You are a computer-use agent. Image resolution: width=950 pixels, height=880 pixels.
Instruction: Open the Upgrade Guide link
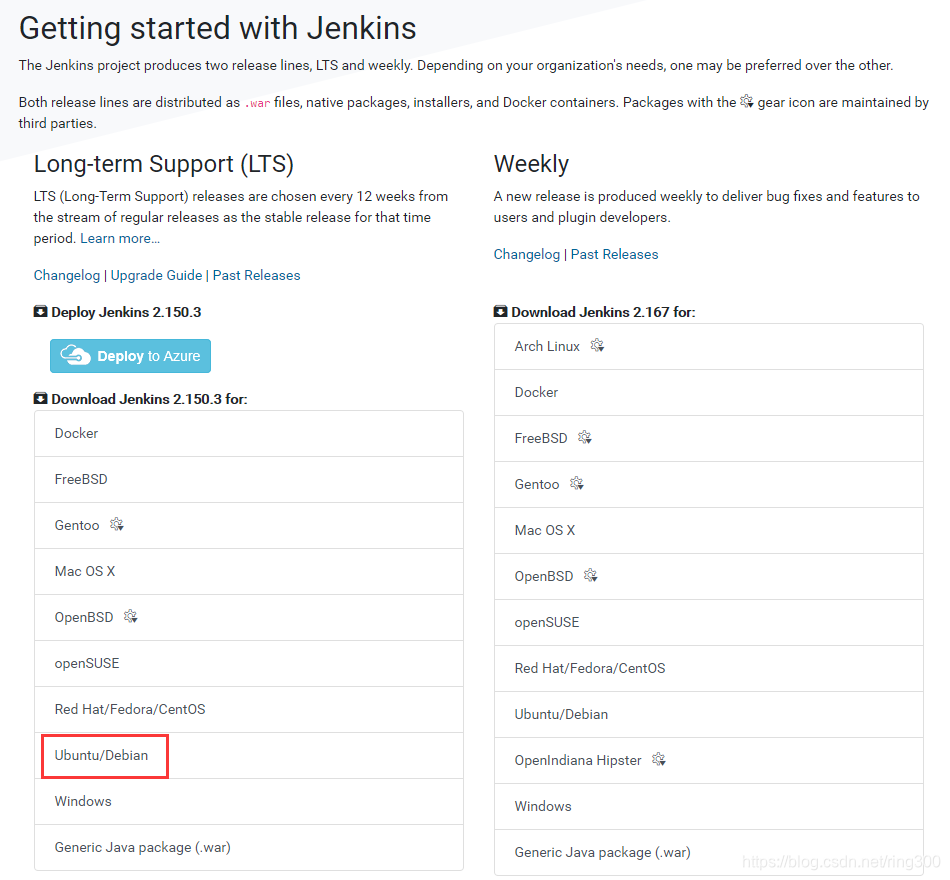click(156, 275)
